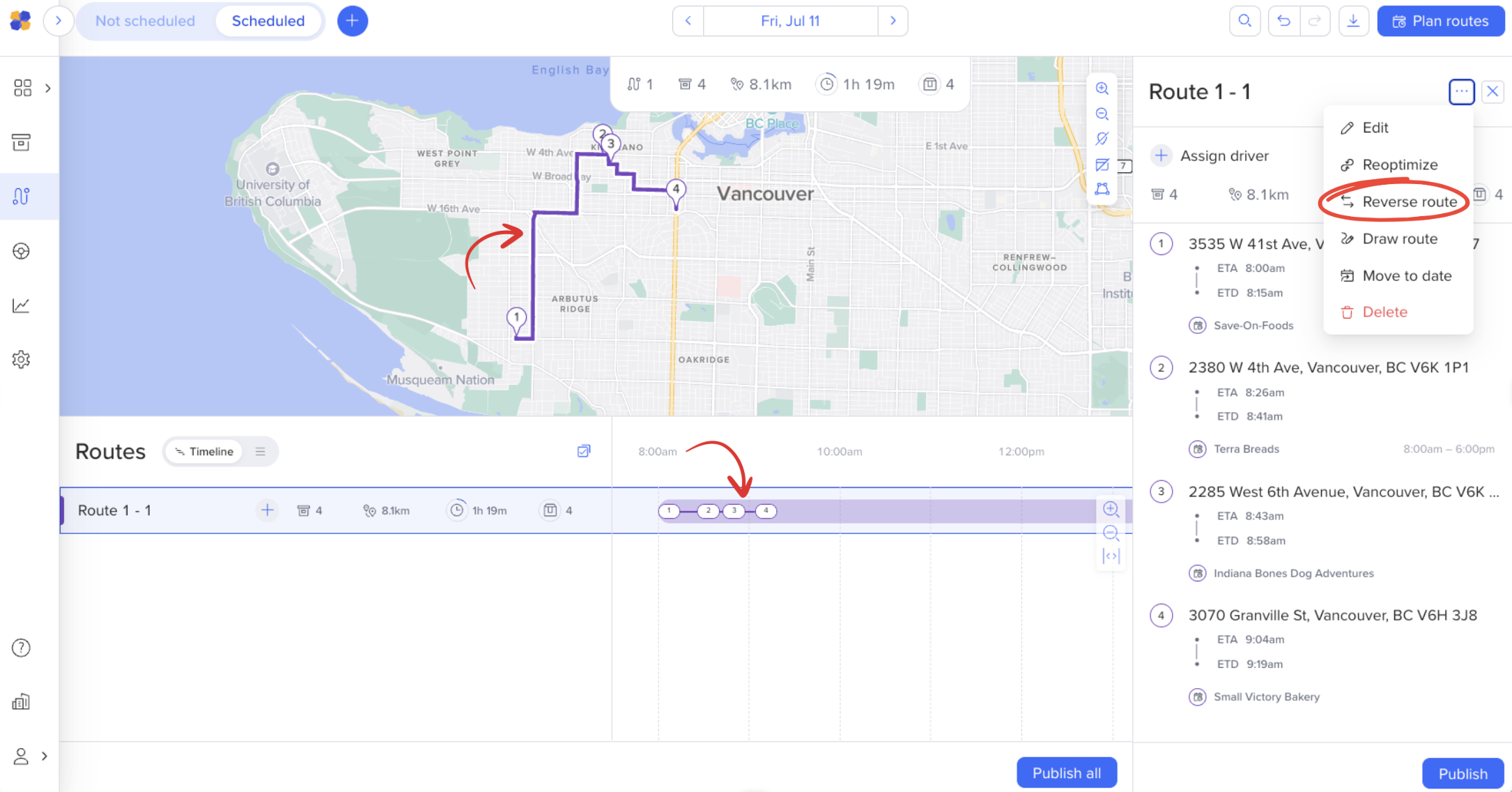Click the download icon in top bar
The image size is (1512, 792).
[x=1353, y=21]
